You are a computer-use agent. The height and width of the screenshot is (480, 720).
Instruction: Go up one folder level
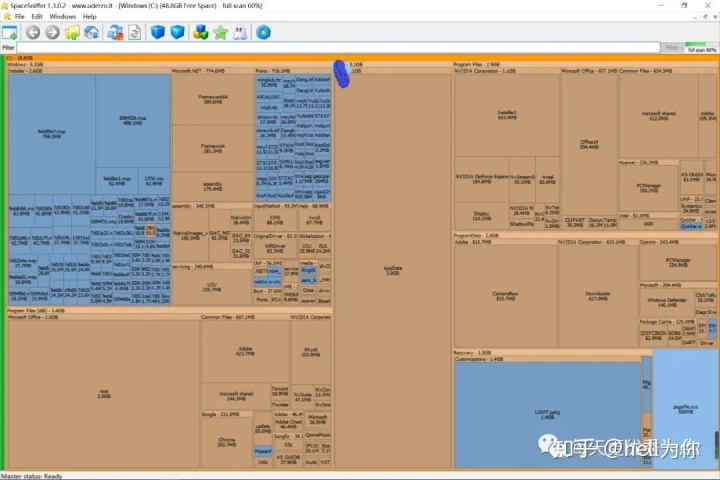tap(72, 32)
